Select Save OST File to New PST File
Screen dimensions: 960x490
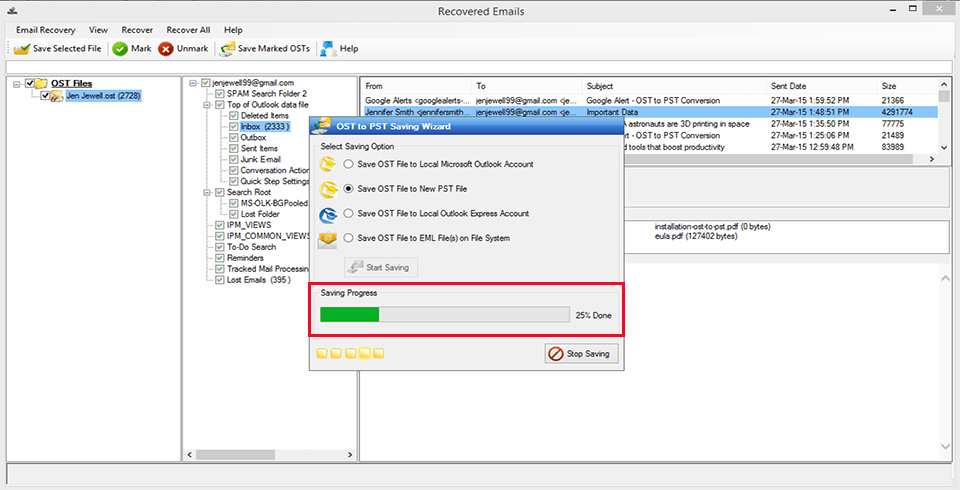[348, 189]
